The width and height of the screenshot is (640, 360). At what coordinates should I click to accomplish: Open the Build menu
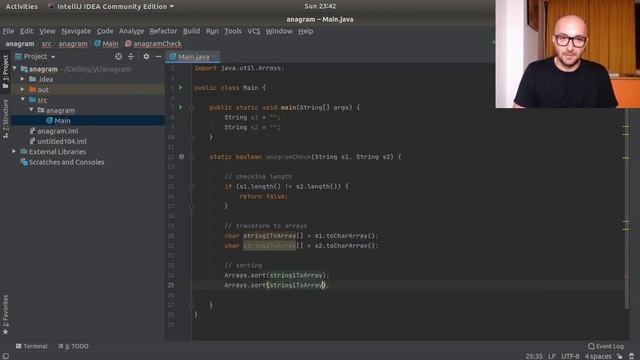click(191, 31)
